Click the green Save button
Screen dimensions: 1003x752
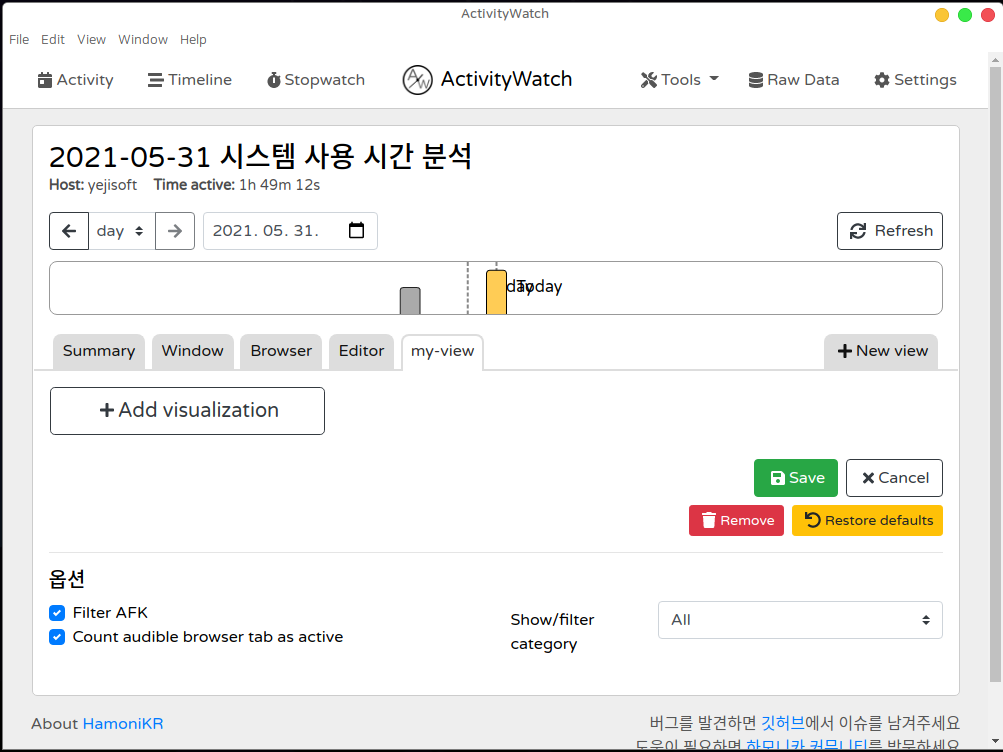coord(797,478)
